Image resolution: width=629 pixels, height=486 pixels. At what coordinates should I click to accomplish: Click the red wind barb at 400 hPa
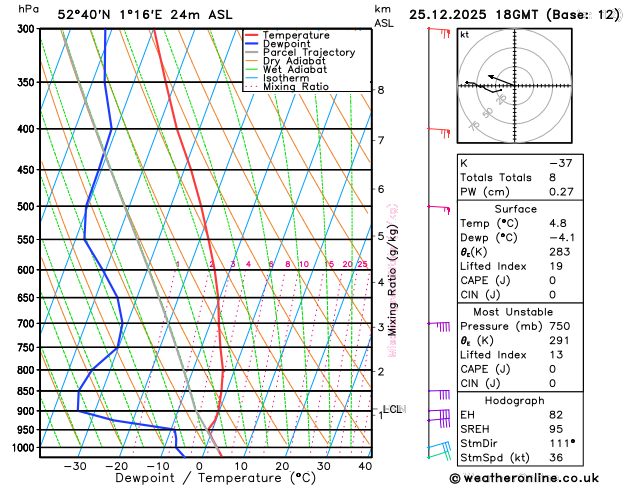pos(439,132)
